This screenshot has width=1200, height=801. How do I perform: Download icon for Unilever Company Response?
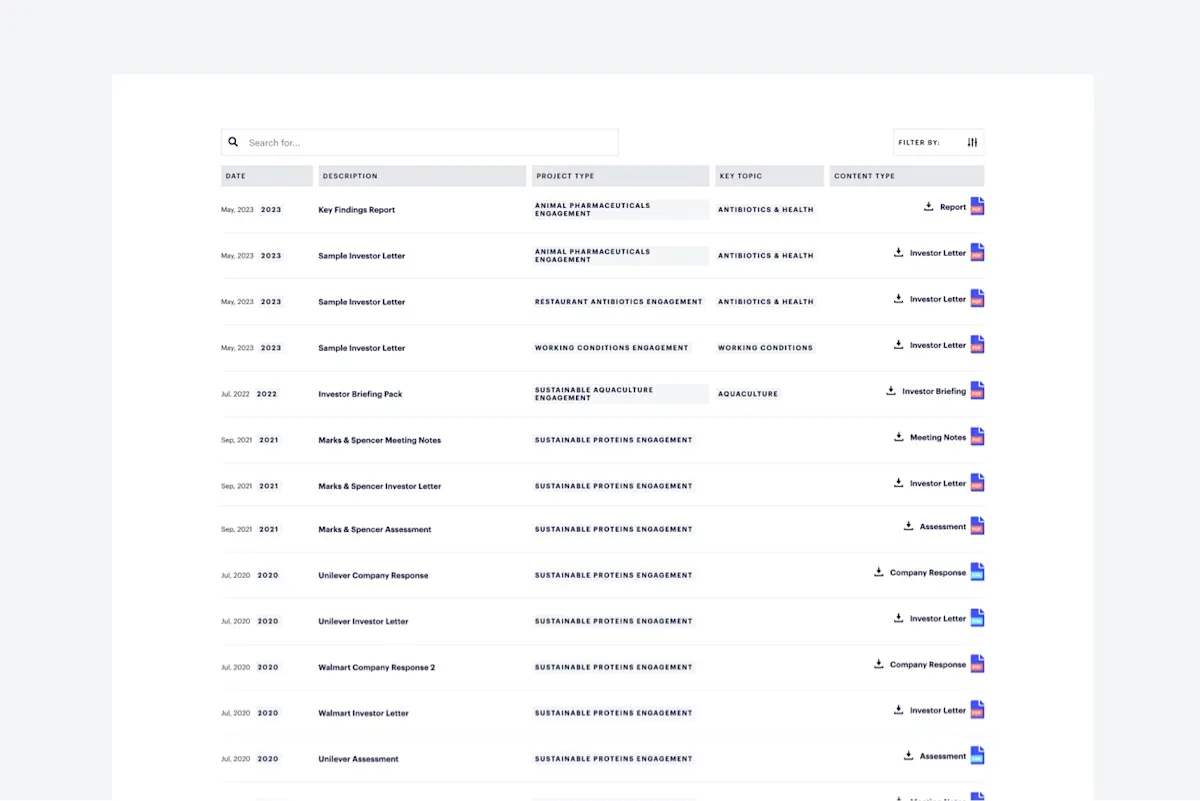click(x=879, y=571)
